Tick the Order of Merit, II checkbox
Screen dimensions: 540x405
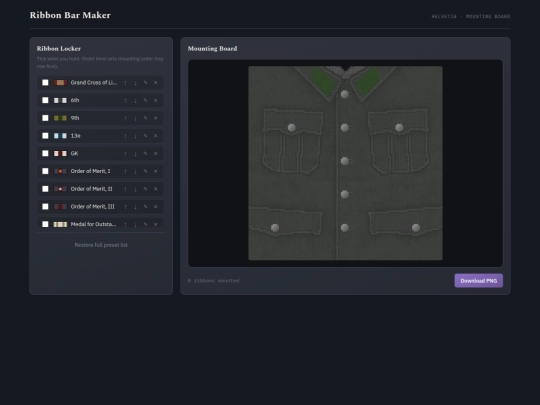[x=45, y=189]
